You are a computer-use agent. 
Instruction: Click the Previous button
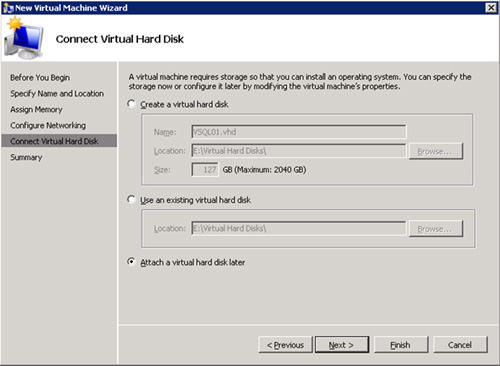[285, 345]
